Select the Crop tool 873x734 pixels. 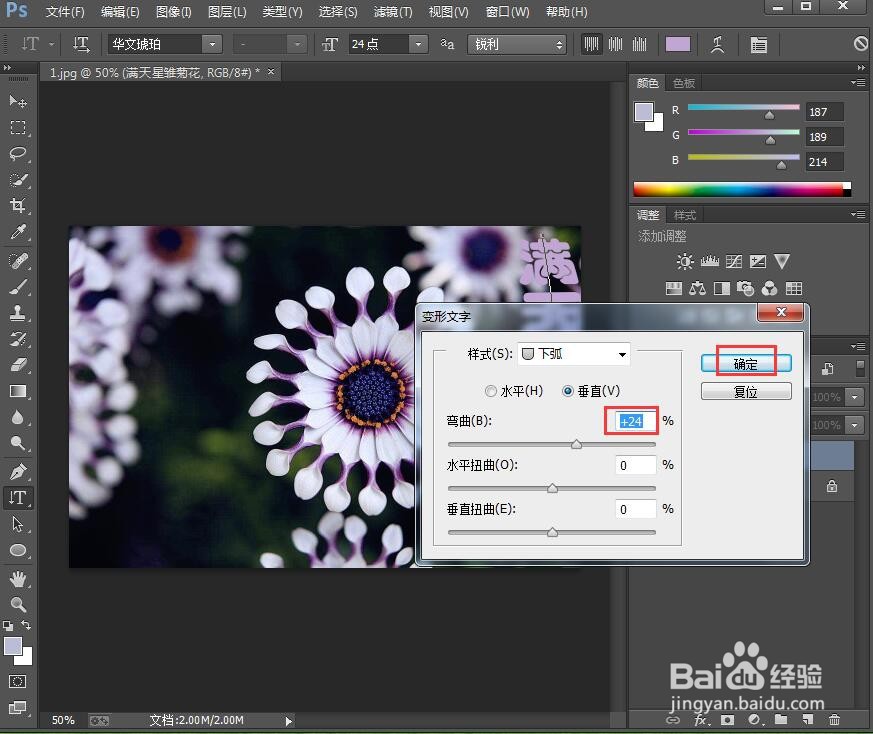coord(18,205)
